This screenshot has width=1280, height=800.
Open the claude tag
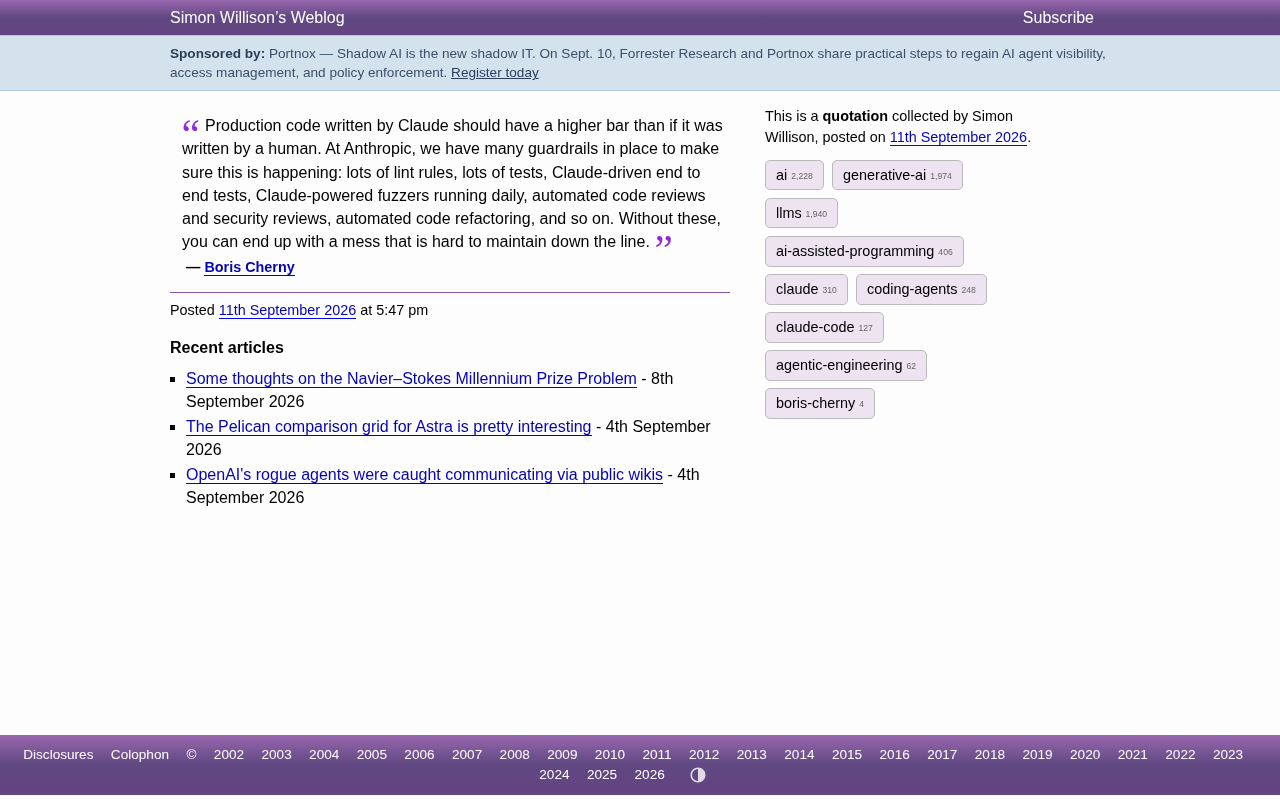[806, 289]
